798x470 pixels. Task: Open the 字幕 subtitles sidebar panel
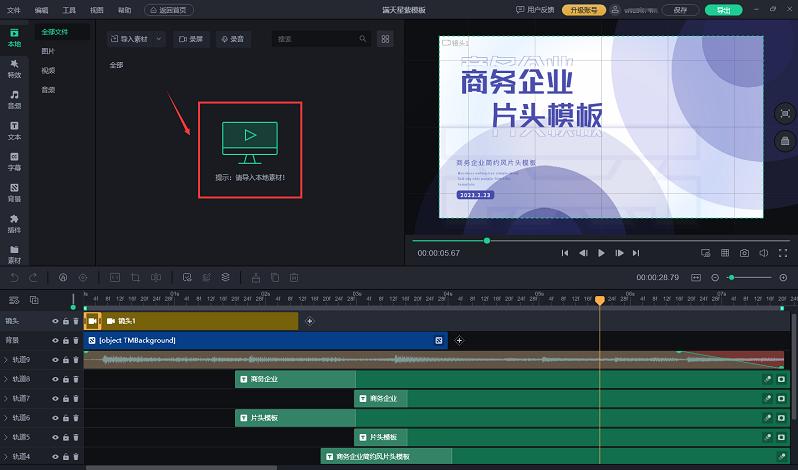click(14, 162)
